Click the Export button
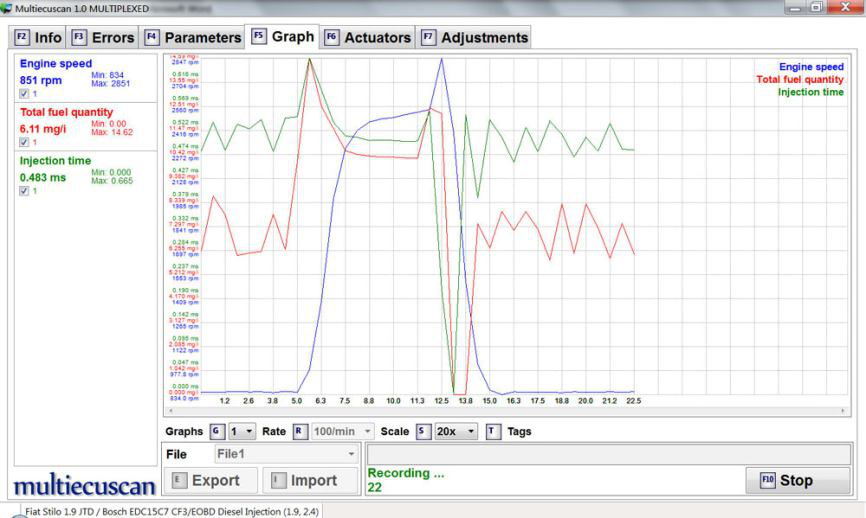This screenshot has height=518, width=866. tap(206, 480)
